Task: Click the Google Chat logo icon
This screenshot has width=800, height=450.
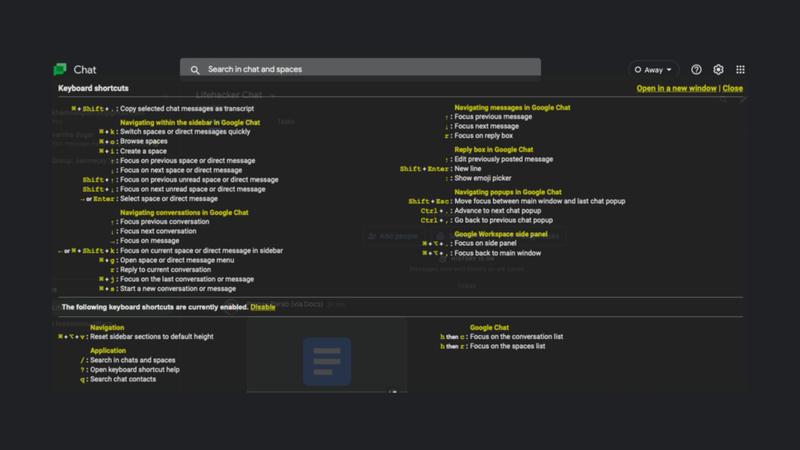Action: coord(60,69)
